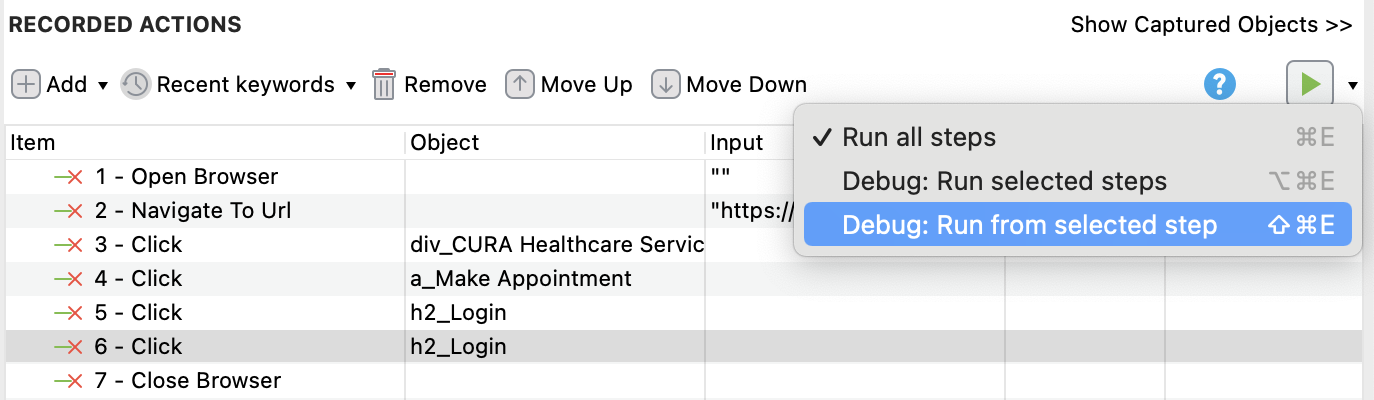Click the Remove trash can icon

click(384, 85)
